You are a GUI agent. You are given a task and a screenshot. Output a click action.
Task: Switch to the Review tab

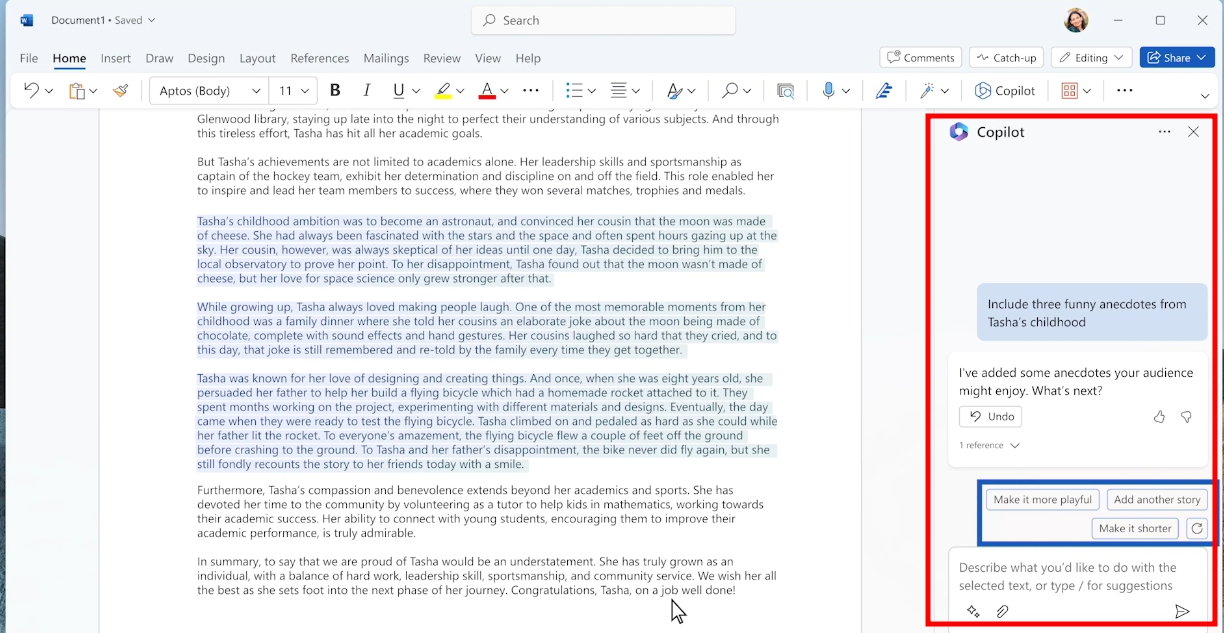442,58
